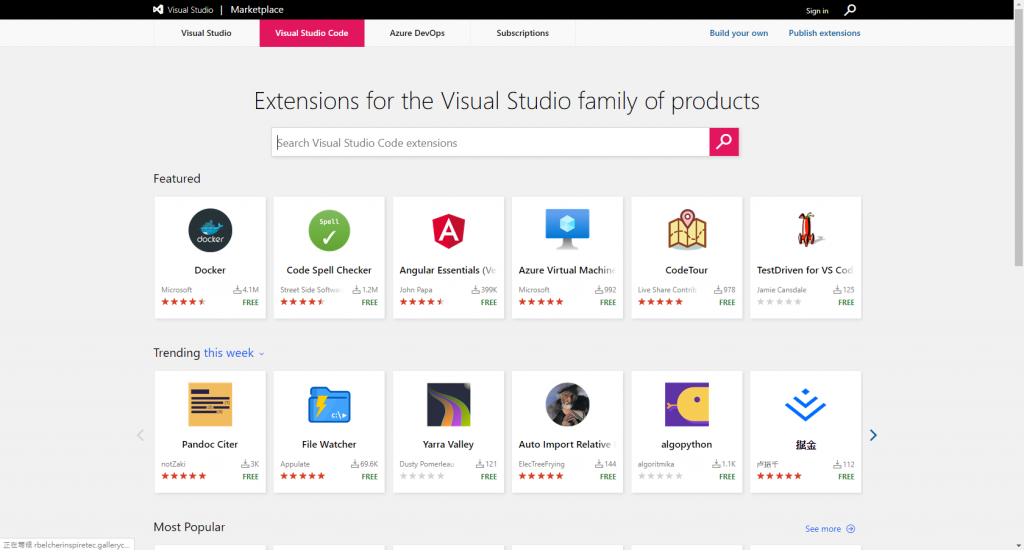Click CodeTour star rating
This screenshot has height=550, width=1024.
pyautogui.click(x=660, y=302)
